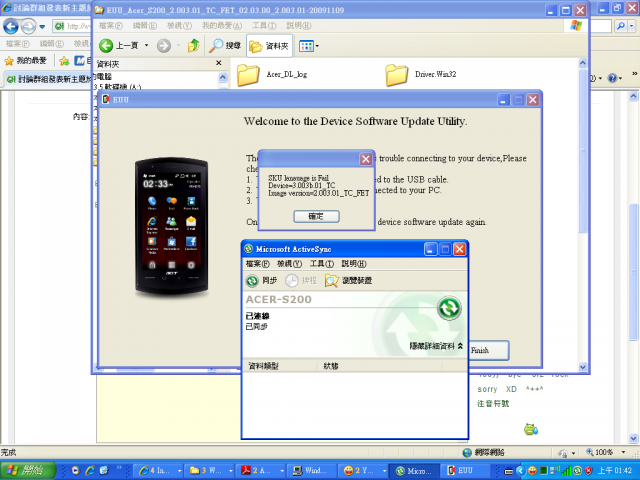Open ActiveSync 說明(H) menu
The height and width of the screenshot is (480, 640).
tap(354, 264)
